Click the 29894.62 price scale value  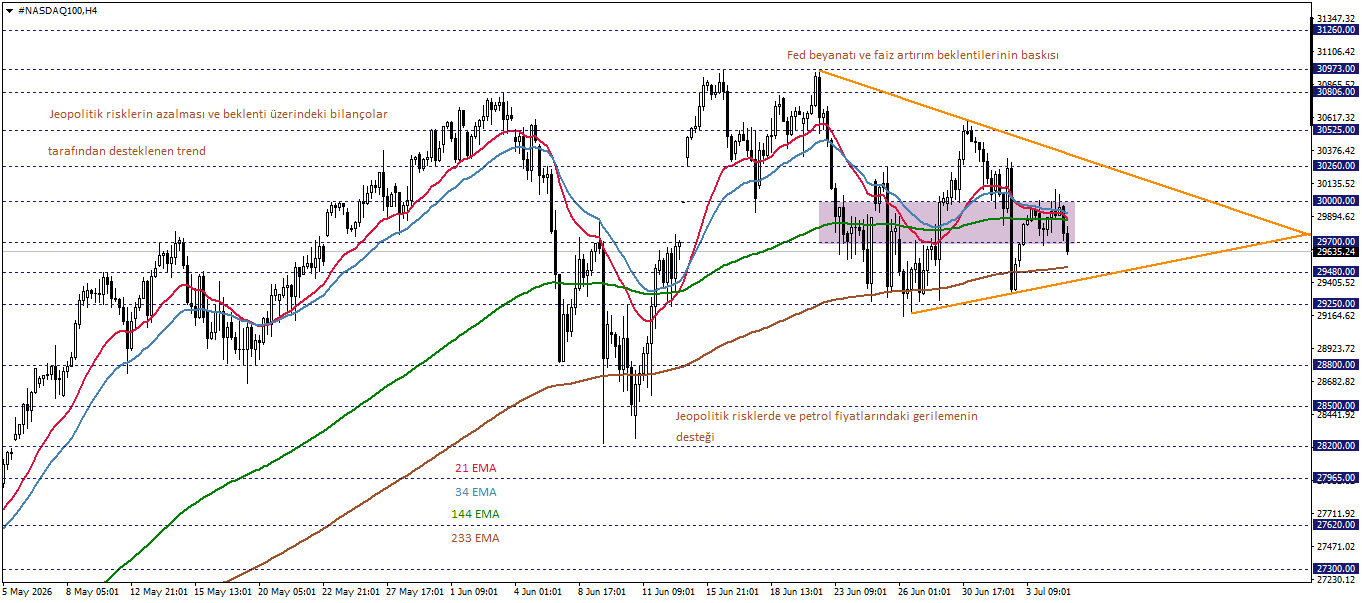(x=1336, y=216)
